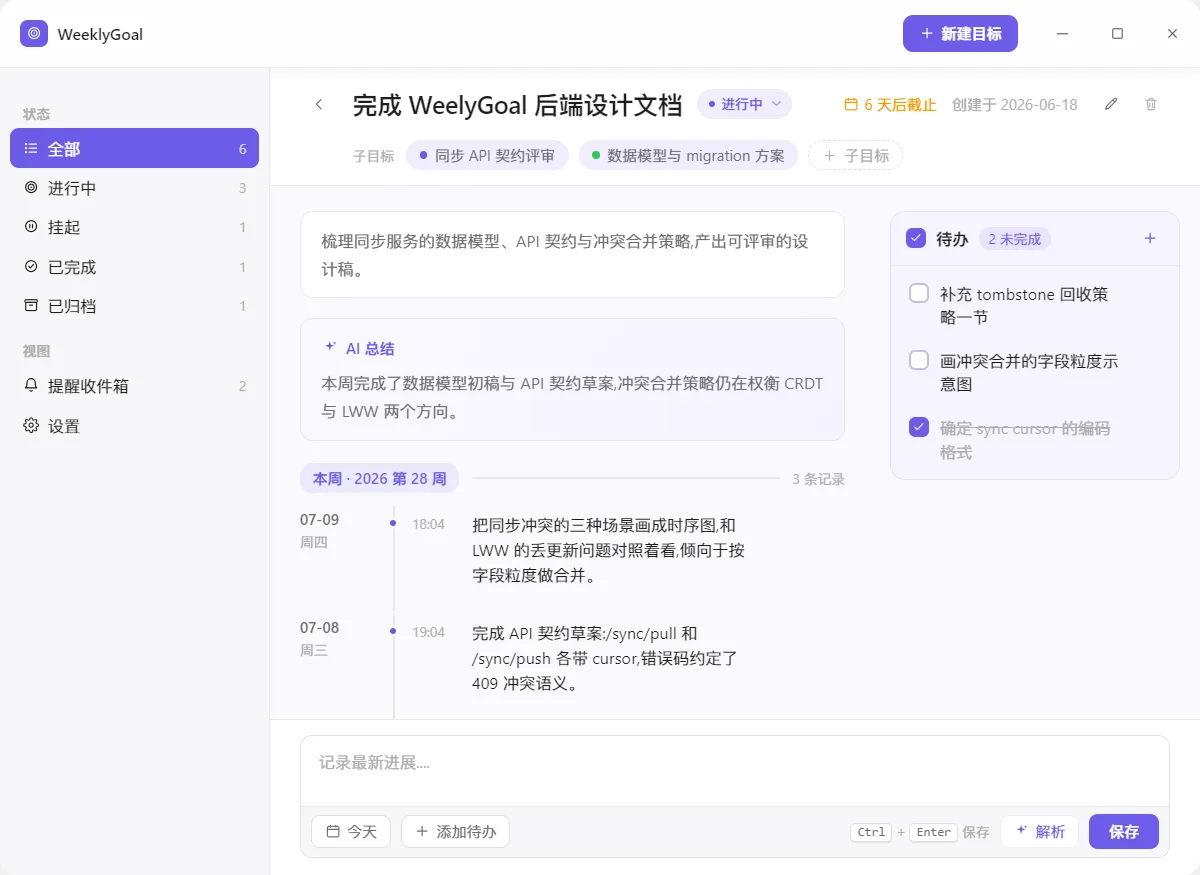Close the WeeklyGoal window

click(1172, 34)
